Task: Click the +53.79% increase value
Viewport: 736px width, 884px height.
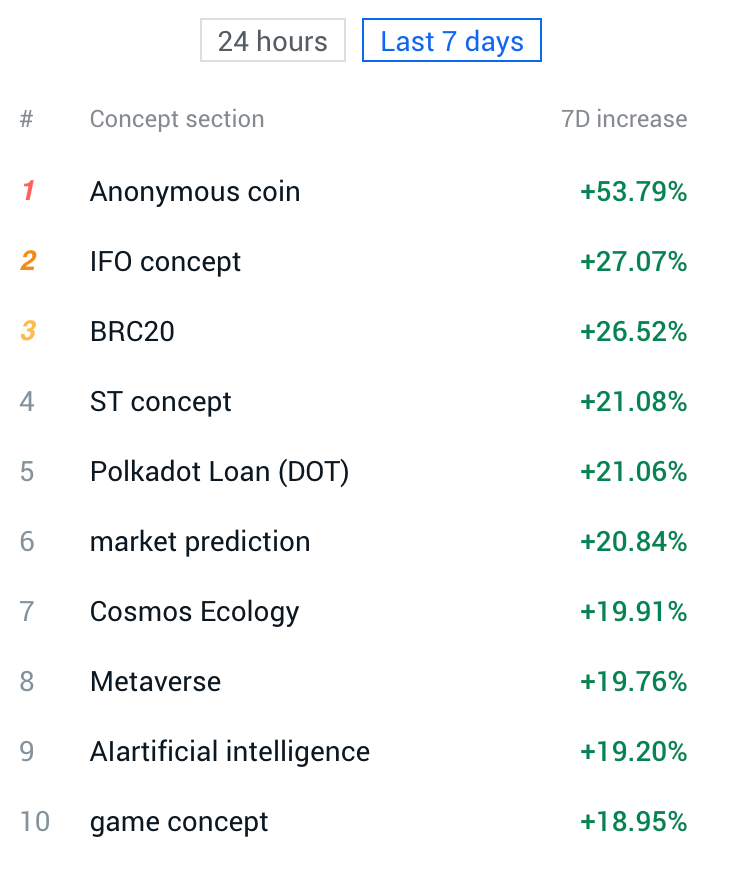Action: coord(633,192)
